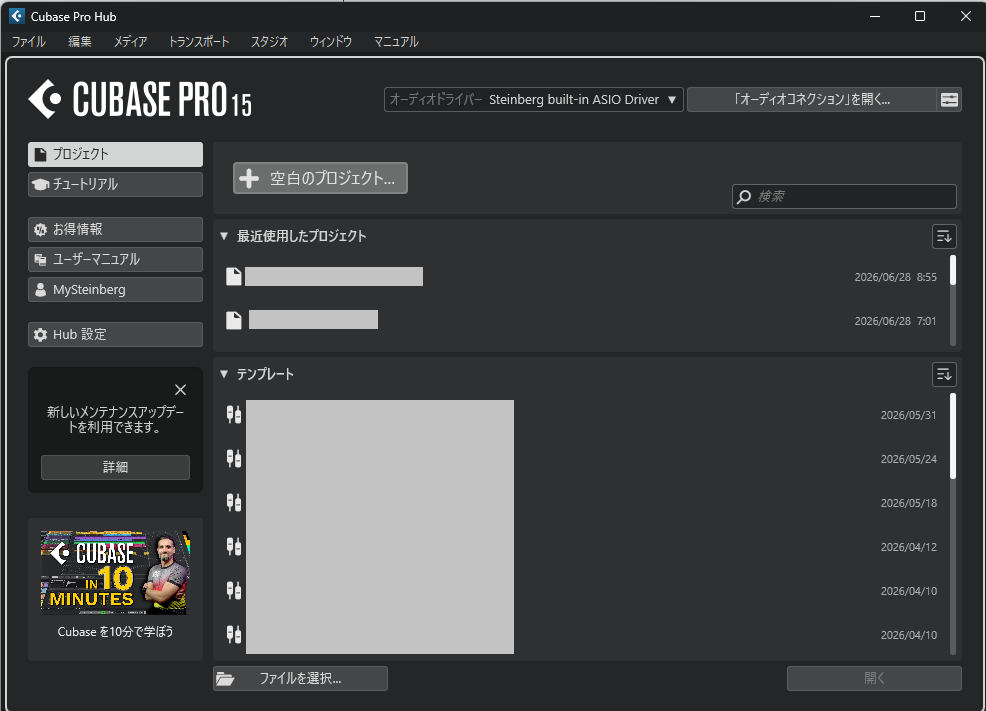Click the person icon on MySteinberg
This screenshot has width=986, height=711.
tap(40, 290)
